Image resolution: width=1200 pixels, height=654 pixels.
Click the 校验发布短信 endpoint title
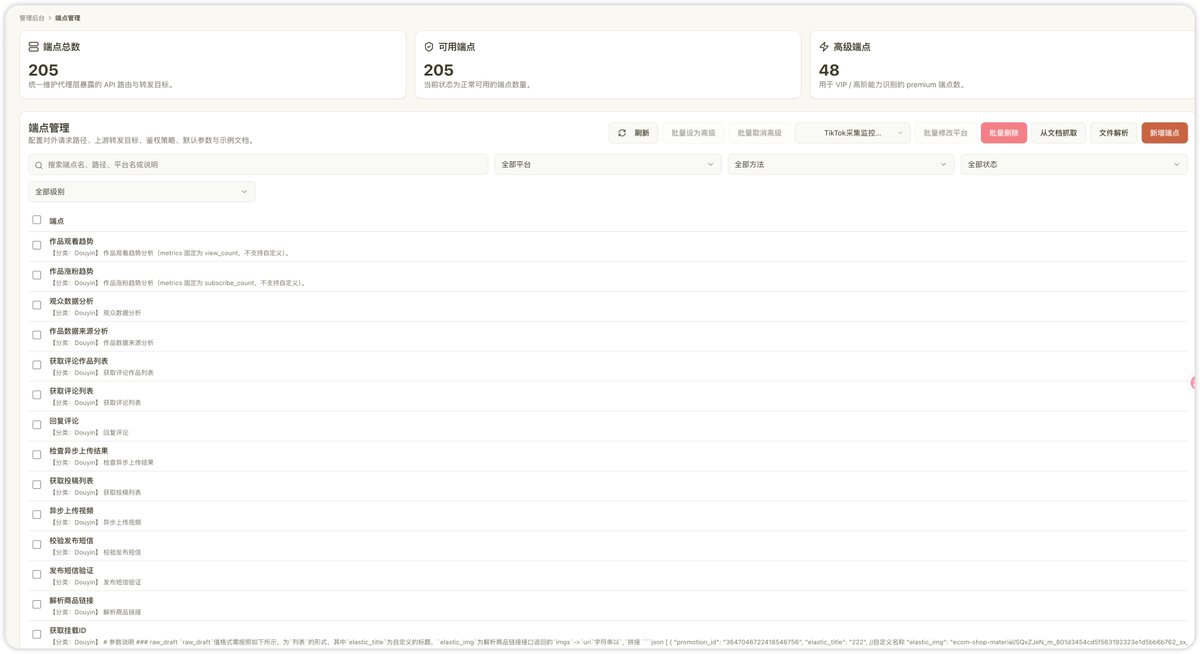pyautogui.click(x=71, y=540)
